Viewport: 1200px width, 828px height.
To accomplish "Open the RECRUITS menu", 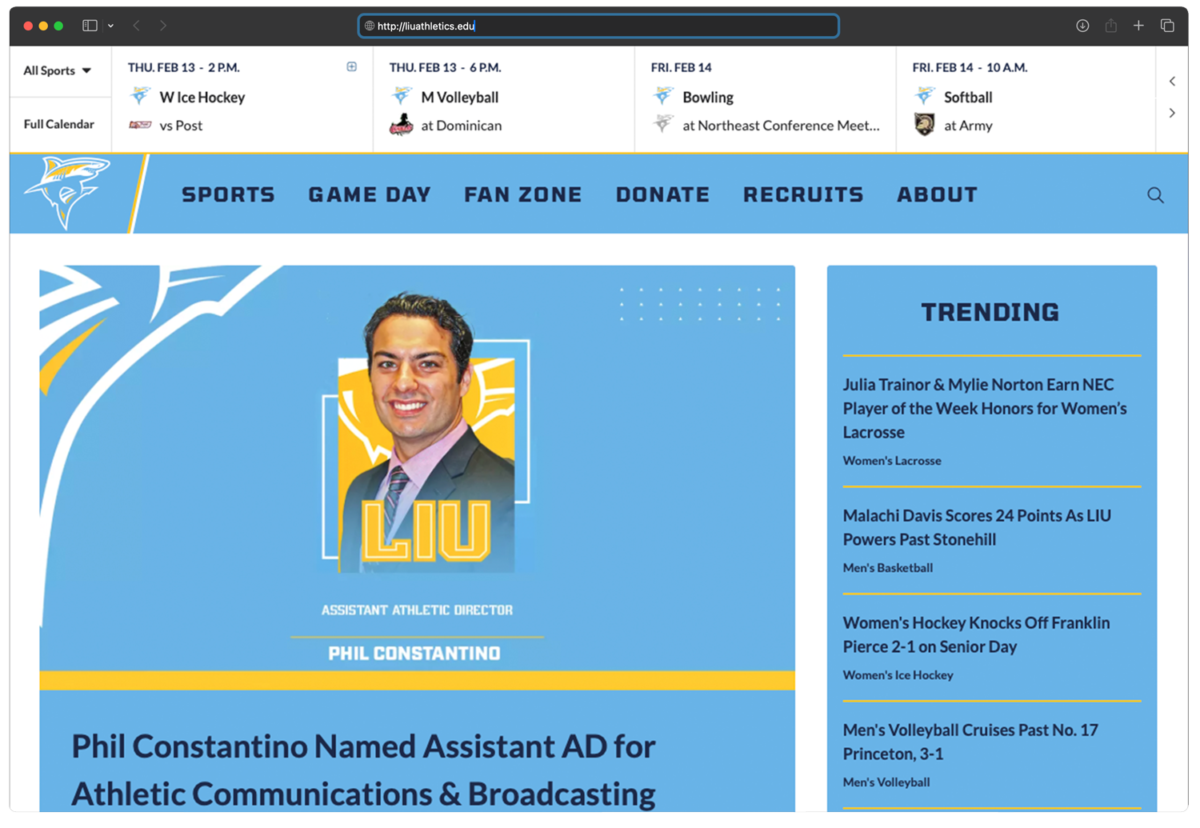I will 803,195.
